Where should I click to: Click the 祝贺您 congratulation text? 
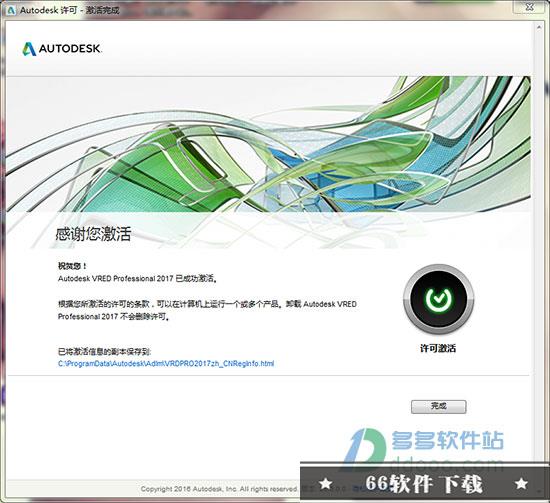[x=73, y=266]
